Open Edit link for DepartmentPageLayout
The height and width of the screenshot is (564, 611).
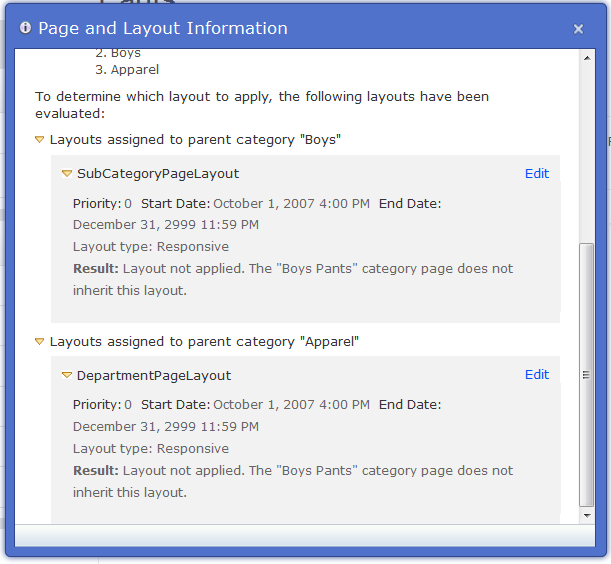click(x=537, y=375)
